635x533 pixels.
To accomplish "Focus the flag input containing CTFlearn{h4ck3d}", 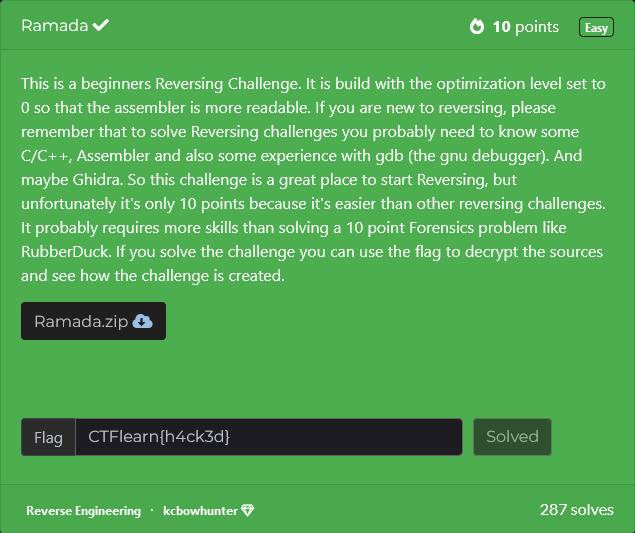I will tap(269, 437).
